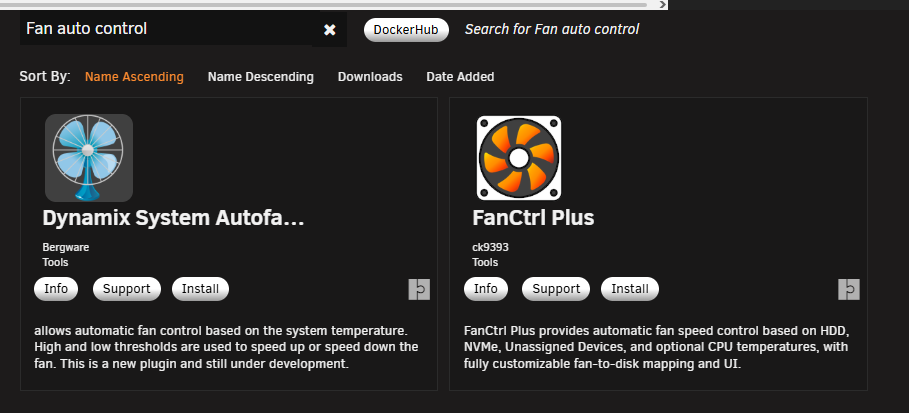Viewport: 909px width, 413px height.
Task: Click the right arrow of the horizontal scrollbar
Action: pyautogui.click(x=663, y=5)
